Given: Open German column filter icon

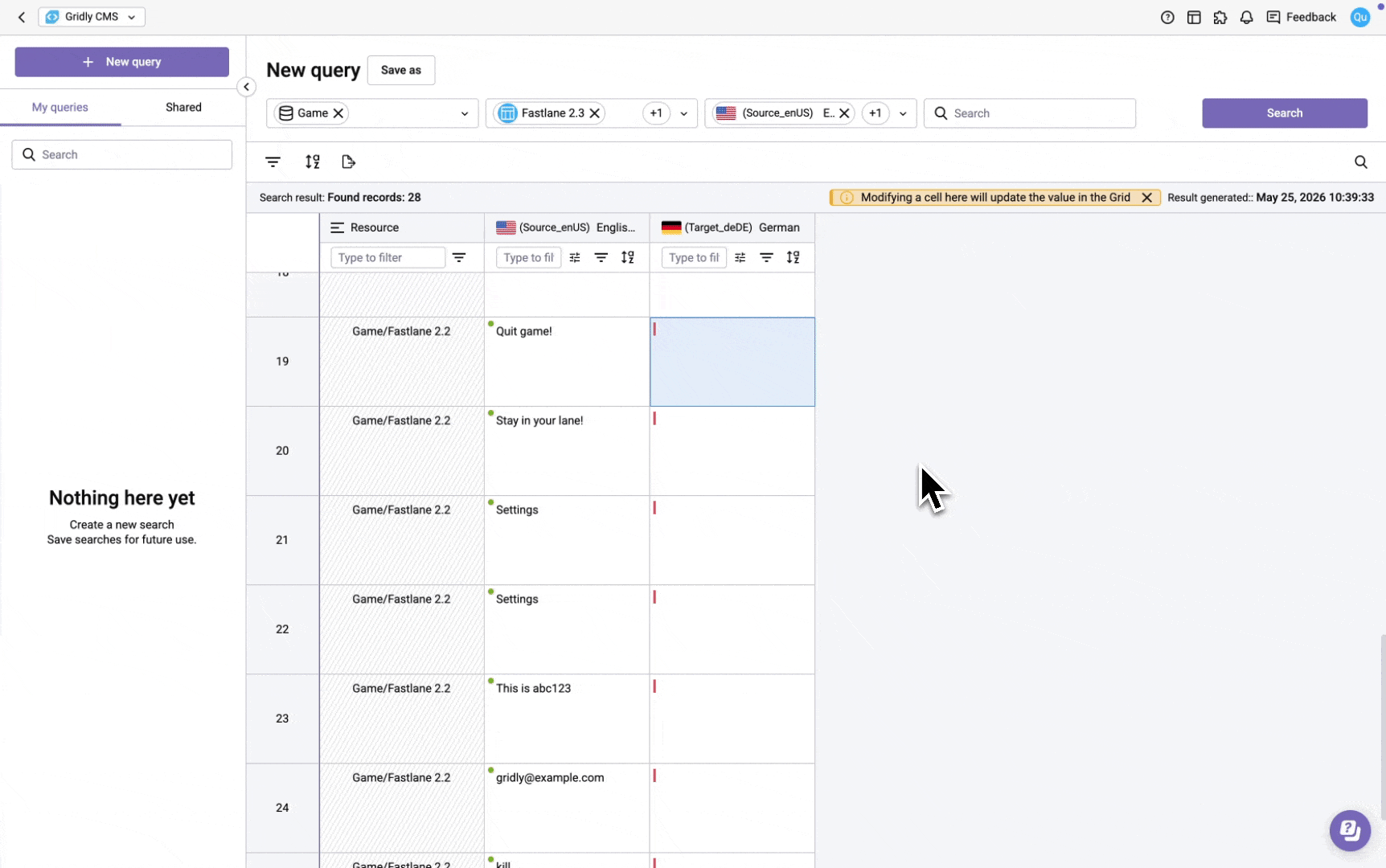Looking at the screenshot, I should 767,258.
